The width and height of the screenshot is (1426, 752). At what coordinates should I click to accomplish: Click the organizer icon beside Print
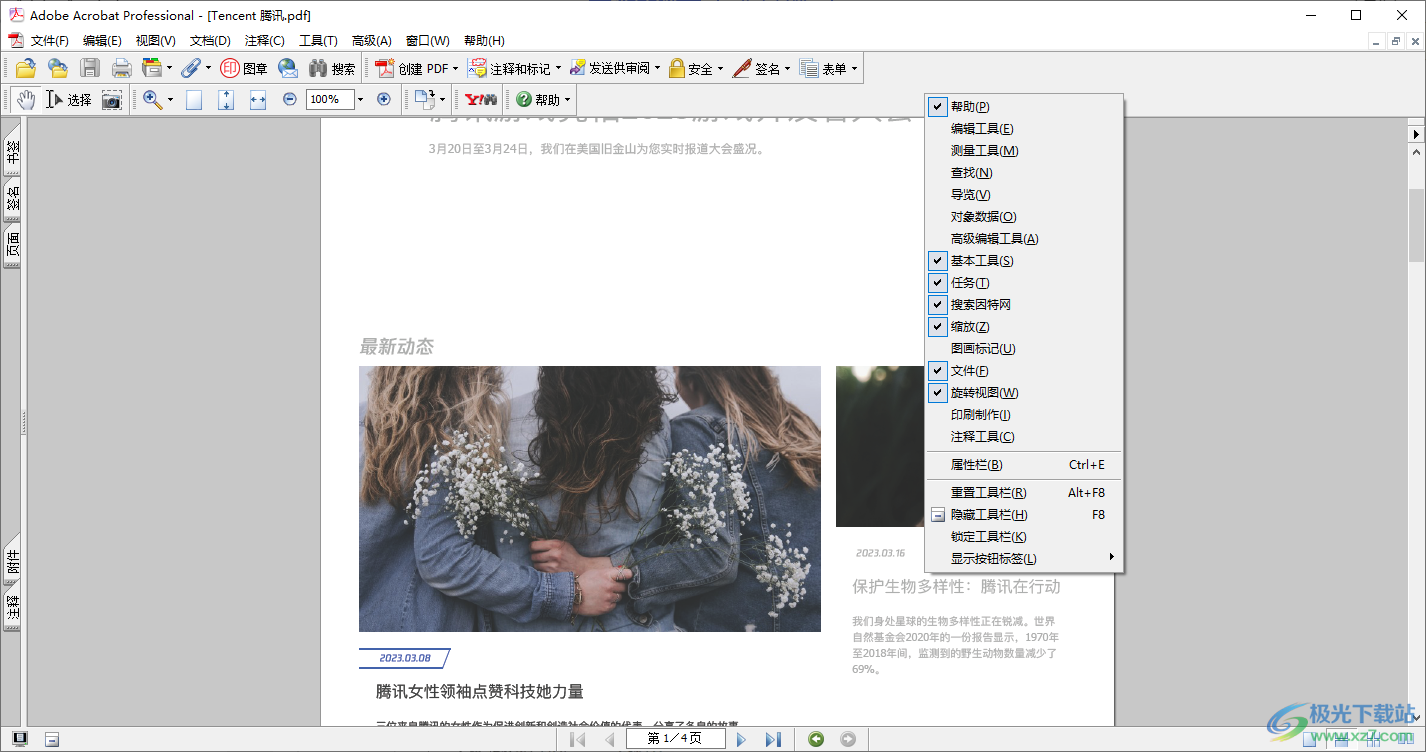[x=152, y=68]
